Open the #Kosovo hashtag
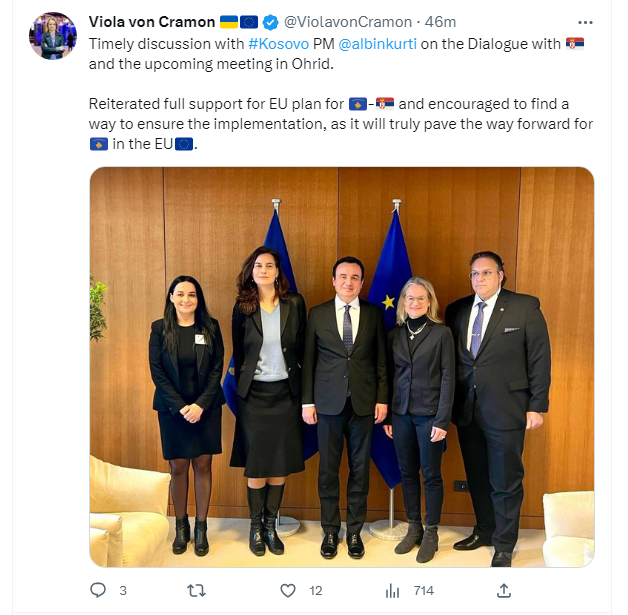The image size is (628, 615). tap(279, 44)
